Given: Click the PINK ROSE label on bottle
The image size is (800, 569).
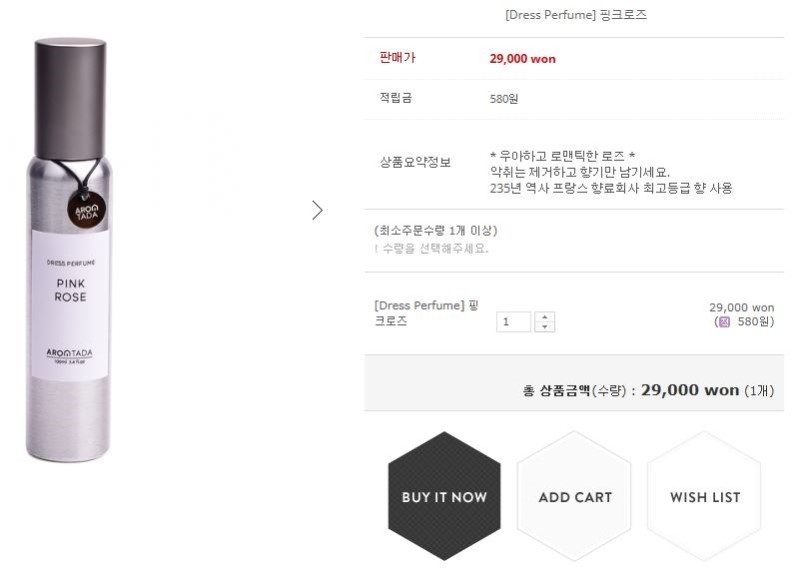Looking at the screenshot, I should 70,290.
